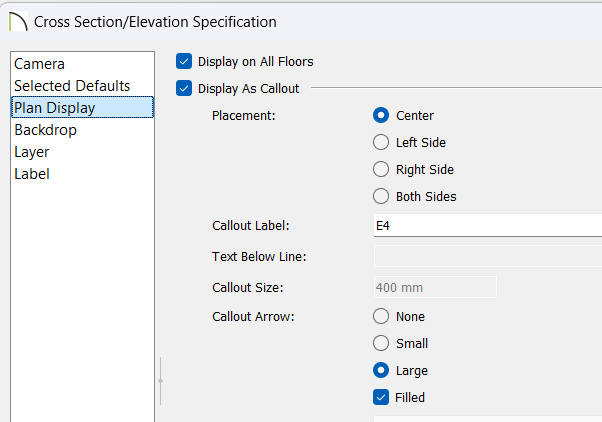Click the Callout Size field showing 400 mm

point(435,287)
